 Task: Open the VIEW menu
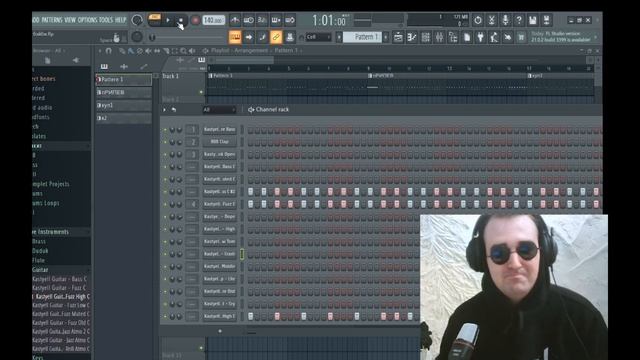[70, 20]
